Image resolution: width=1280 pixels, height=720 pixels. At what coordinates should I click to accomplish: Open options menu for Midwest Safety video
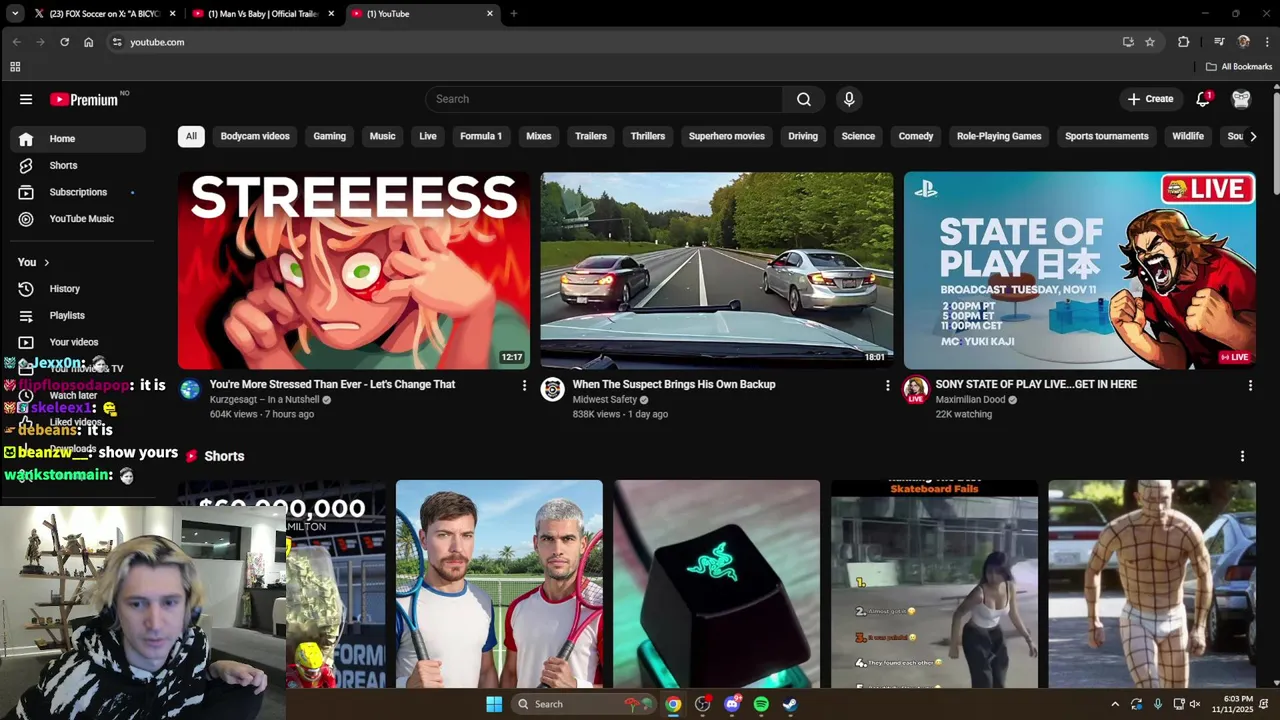point(887,385)
